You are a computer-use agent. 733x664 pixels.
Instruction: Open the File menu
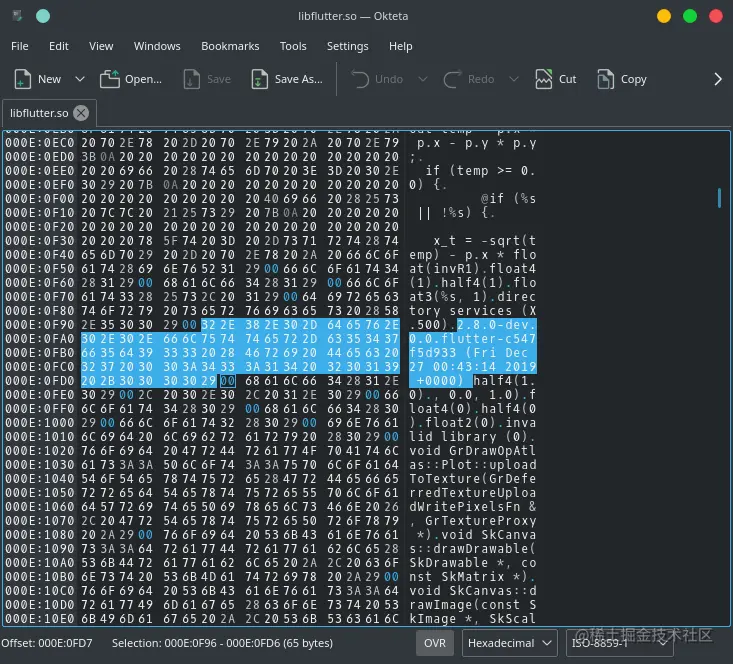pyautogui.click(x=20, y=46)
